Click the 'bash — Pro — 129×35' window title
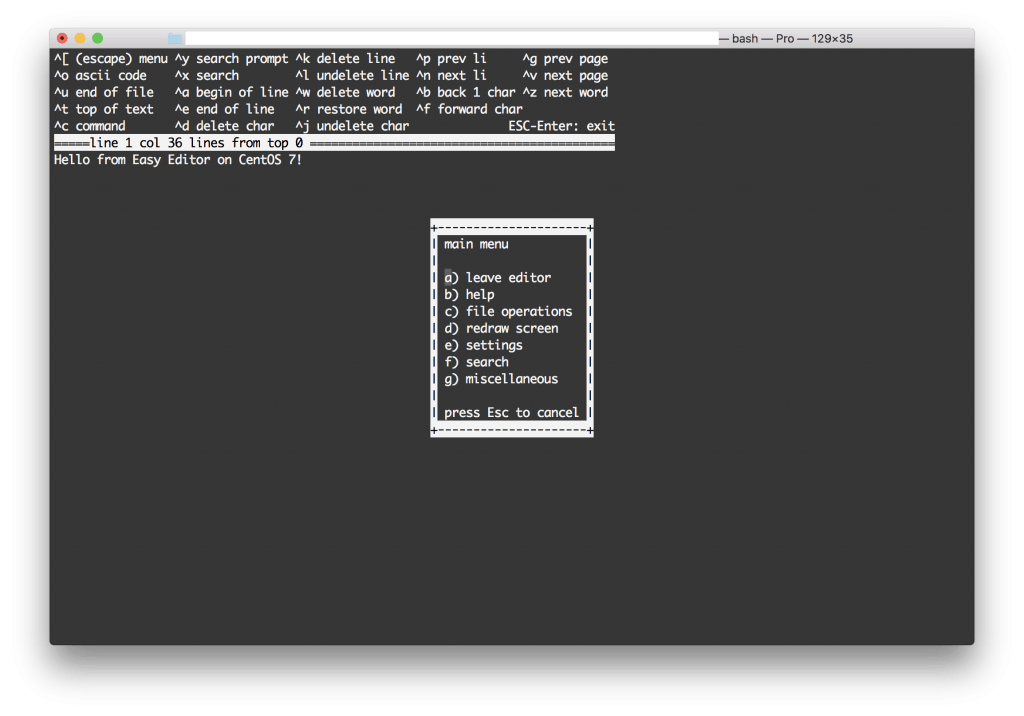 coord(792,38)
